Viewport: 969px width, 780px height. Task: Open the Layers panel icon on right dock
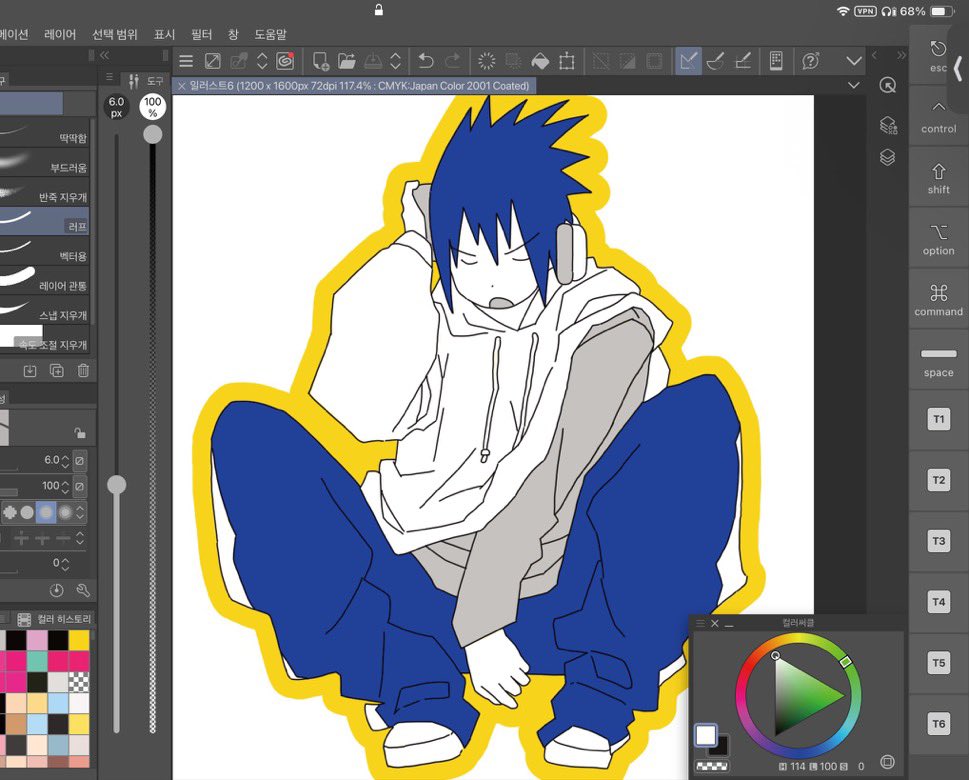click(888, 158)
